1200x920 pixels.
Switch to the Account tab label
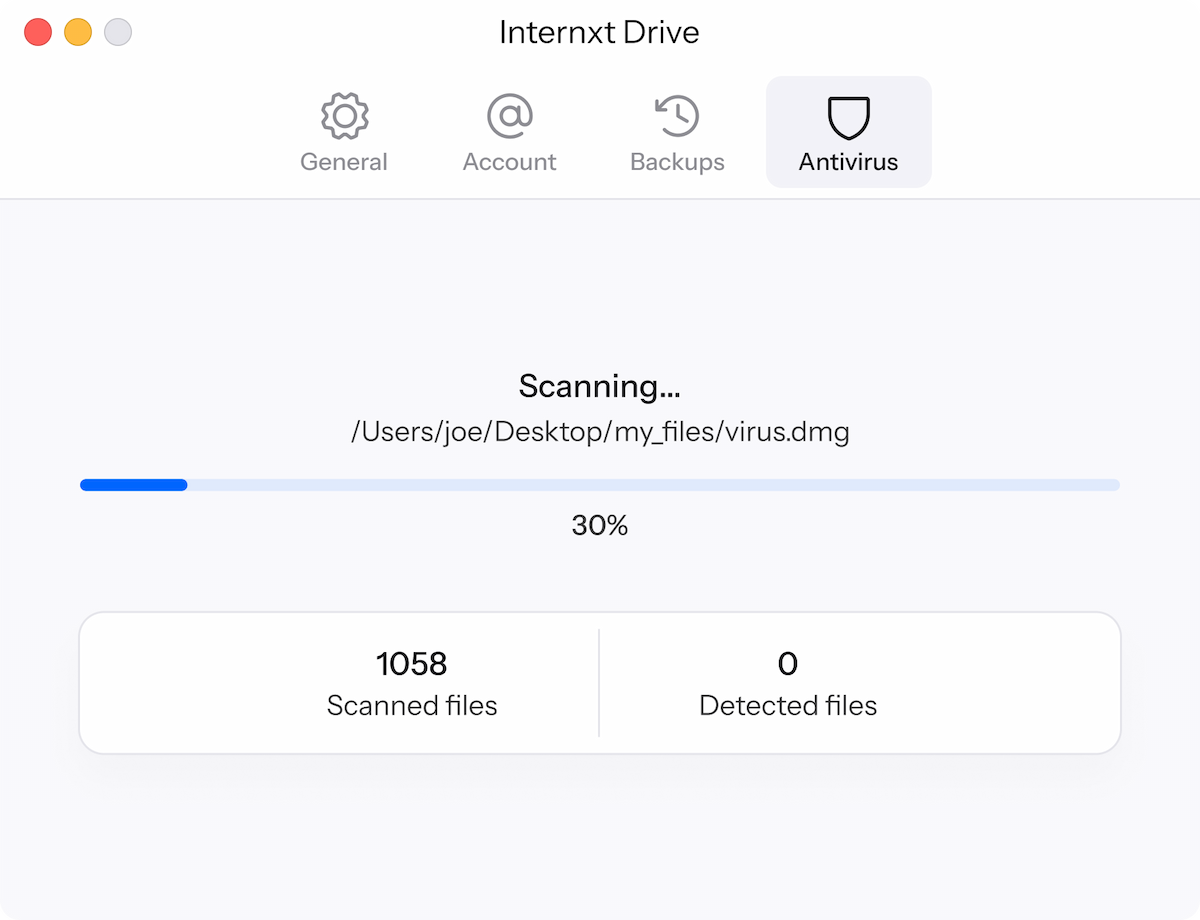pos(510,162)
